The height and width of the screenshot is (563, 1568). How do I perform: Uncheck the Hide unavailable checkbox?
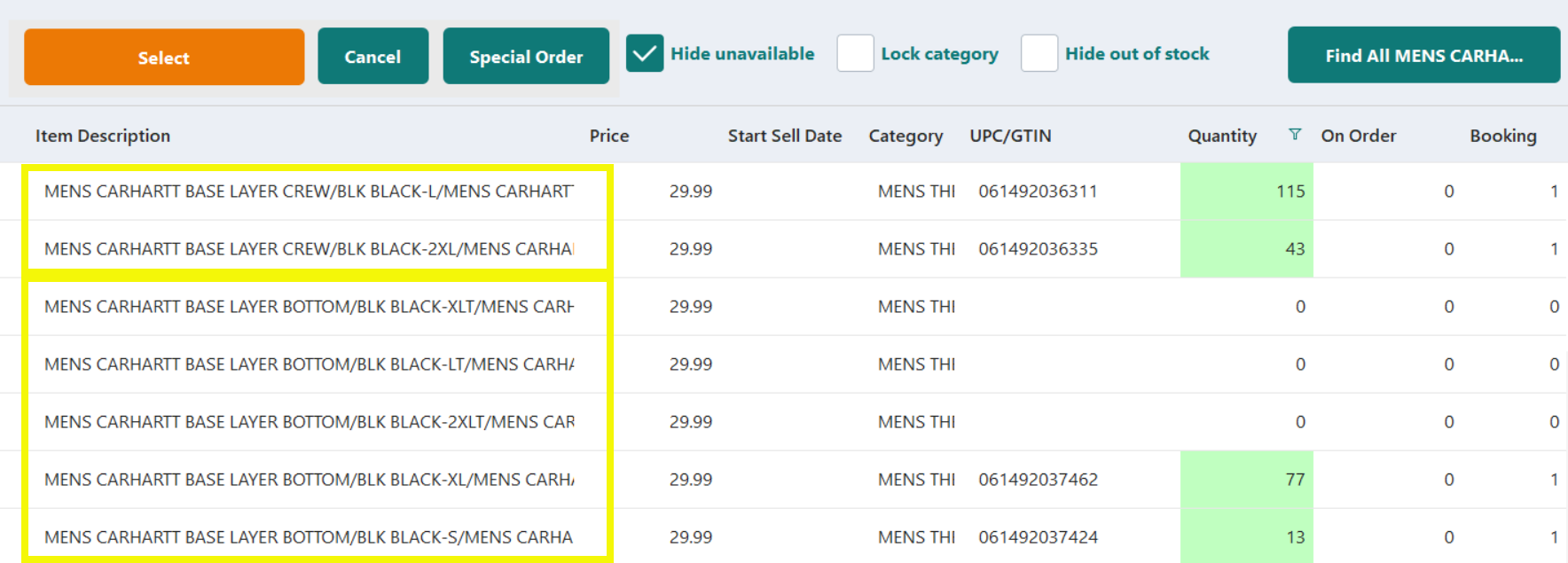(645, 54)
